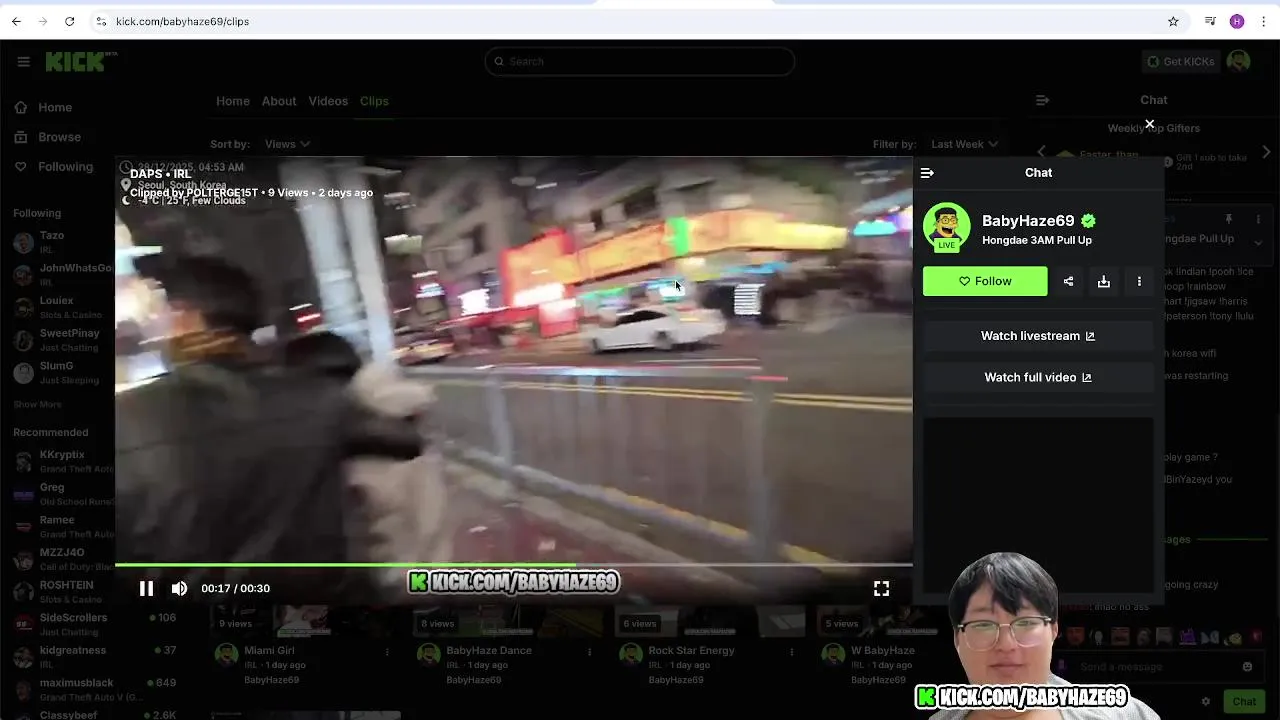Click the Kick logo

tap(80, 62)
